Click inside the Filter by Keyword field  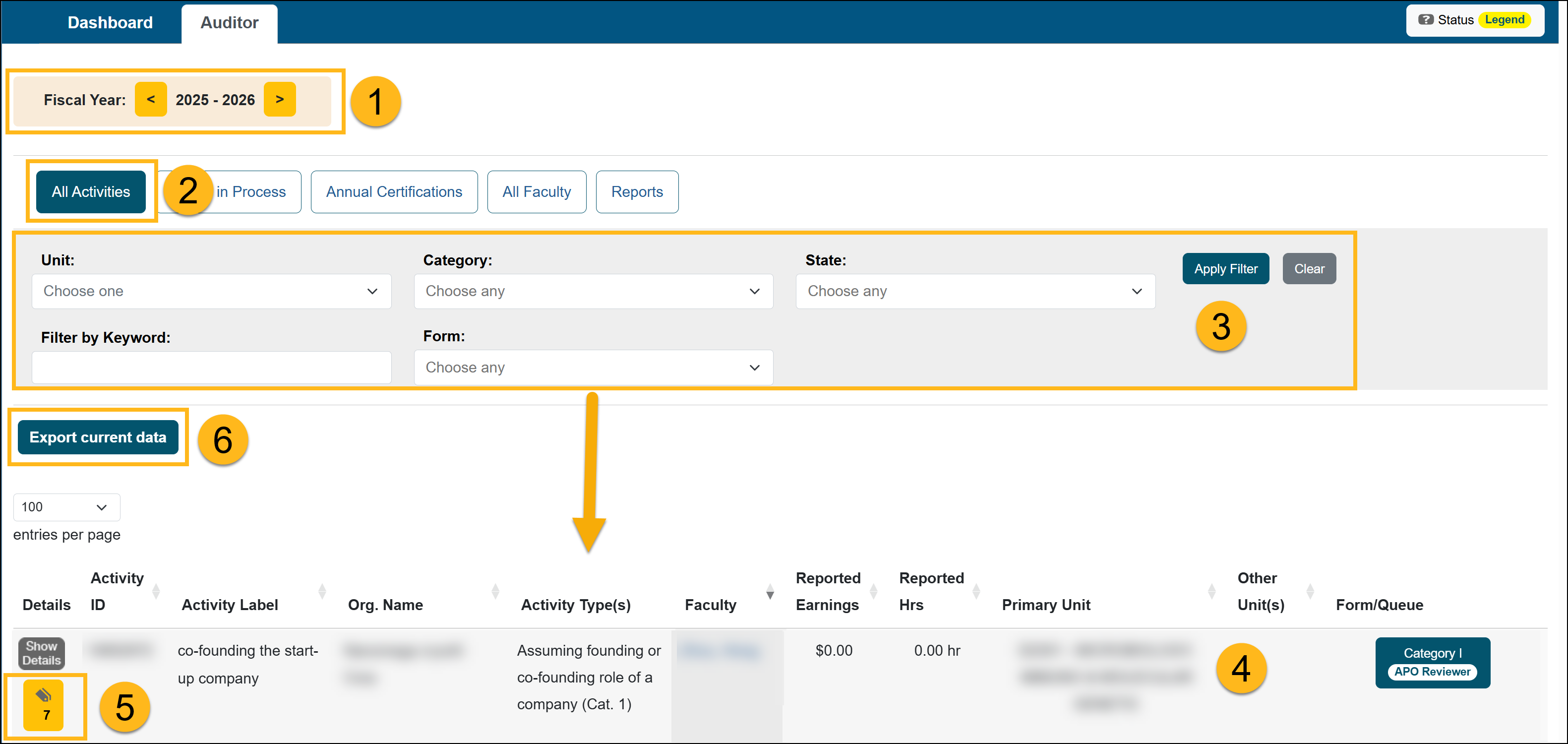(211, 367)
